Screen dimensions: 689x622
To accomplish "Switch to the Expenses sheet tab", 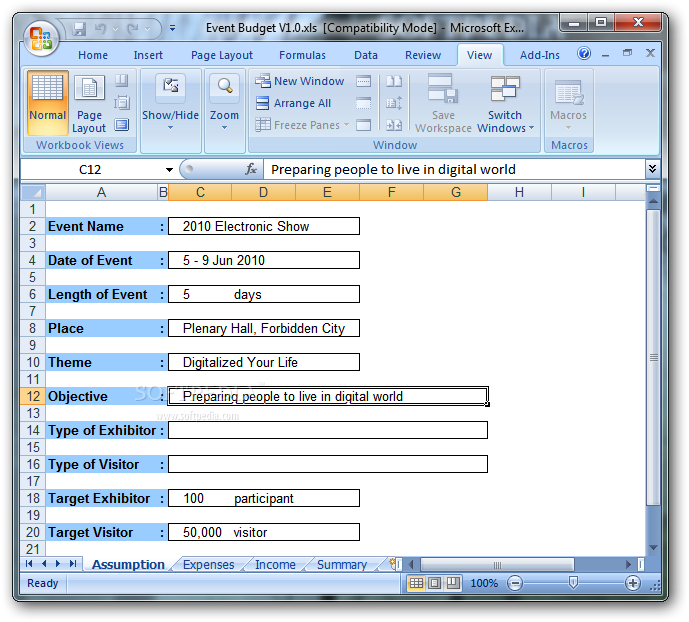I will coord(208,564).
